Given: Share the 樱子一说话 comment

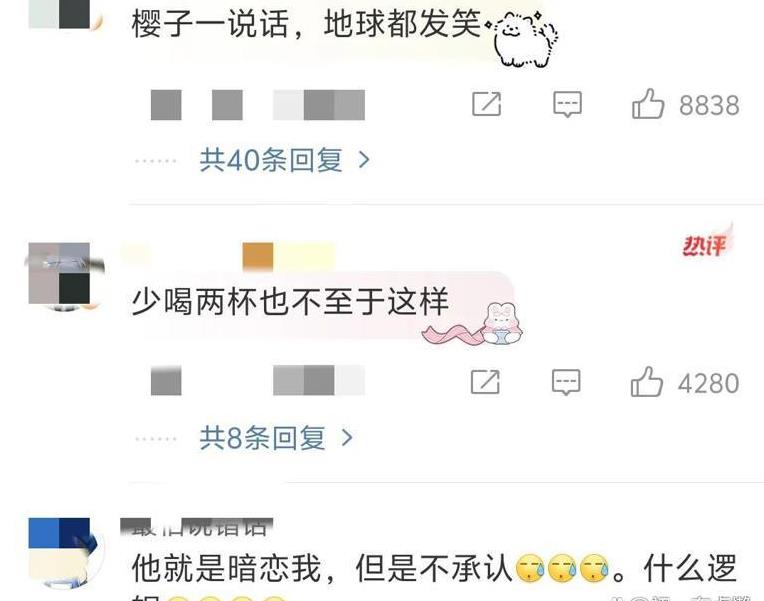Looking at the screenshot, I should tap(486, 104).
